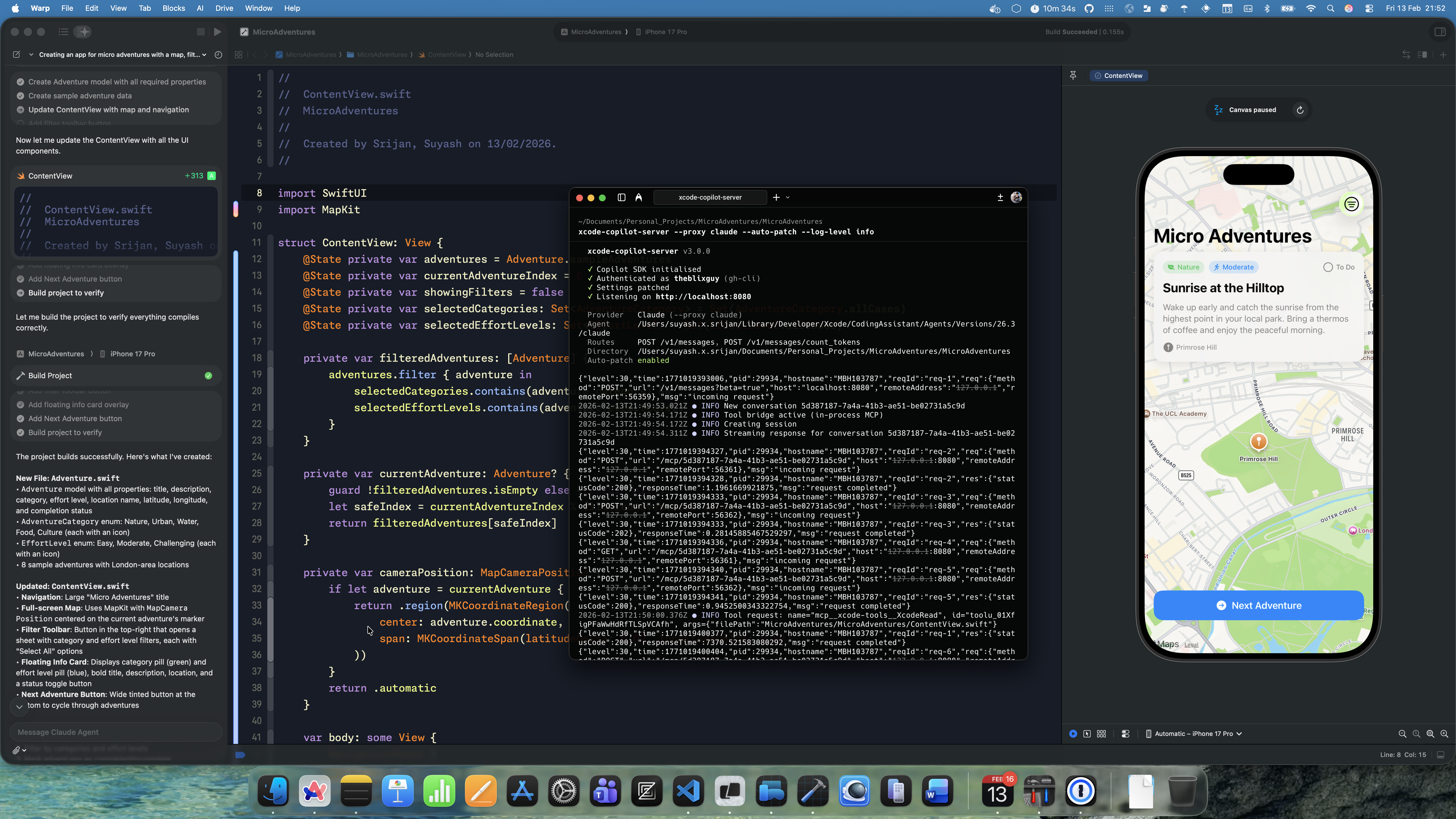The width and height of the screenshot is (1456, 819).
Task: Open Spotlight search in menu bar
Action: click(x=1331, y=9)
